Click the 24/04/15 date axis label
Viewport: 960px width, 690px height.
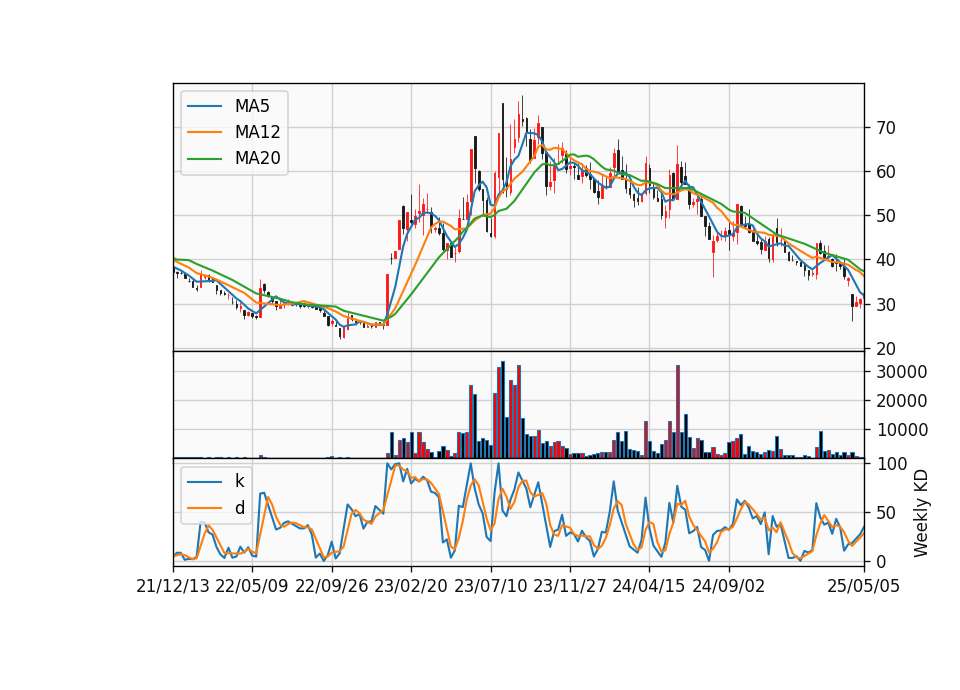pos(649,586)
